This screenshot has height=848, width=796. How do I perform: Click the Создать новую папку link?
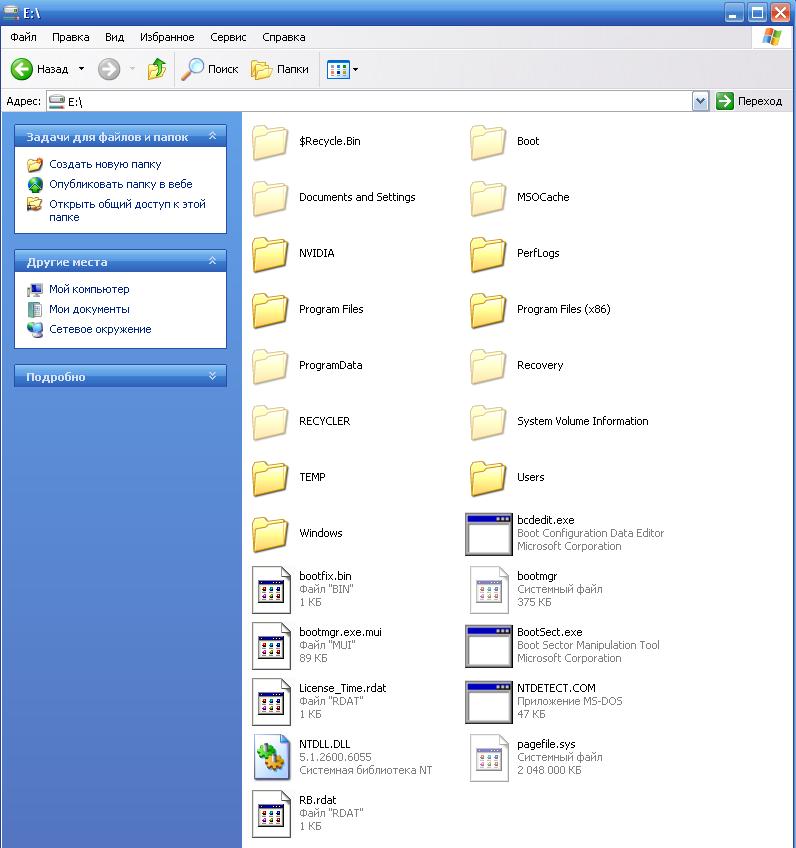click(105, 164)
